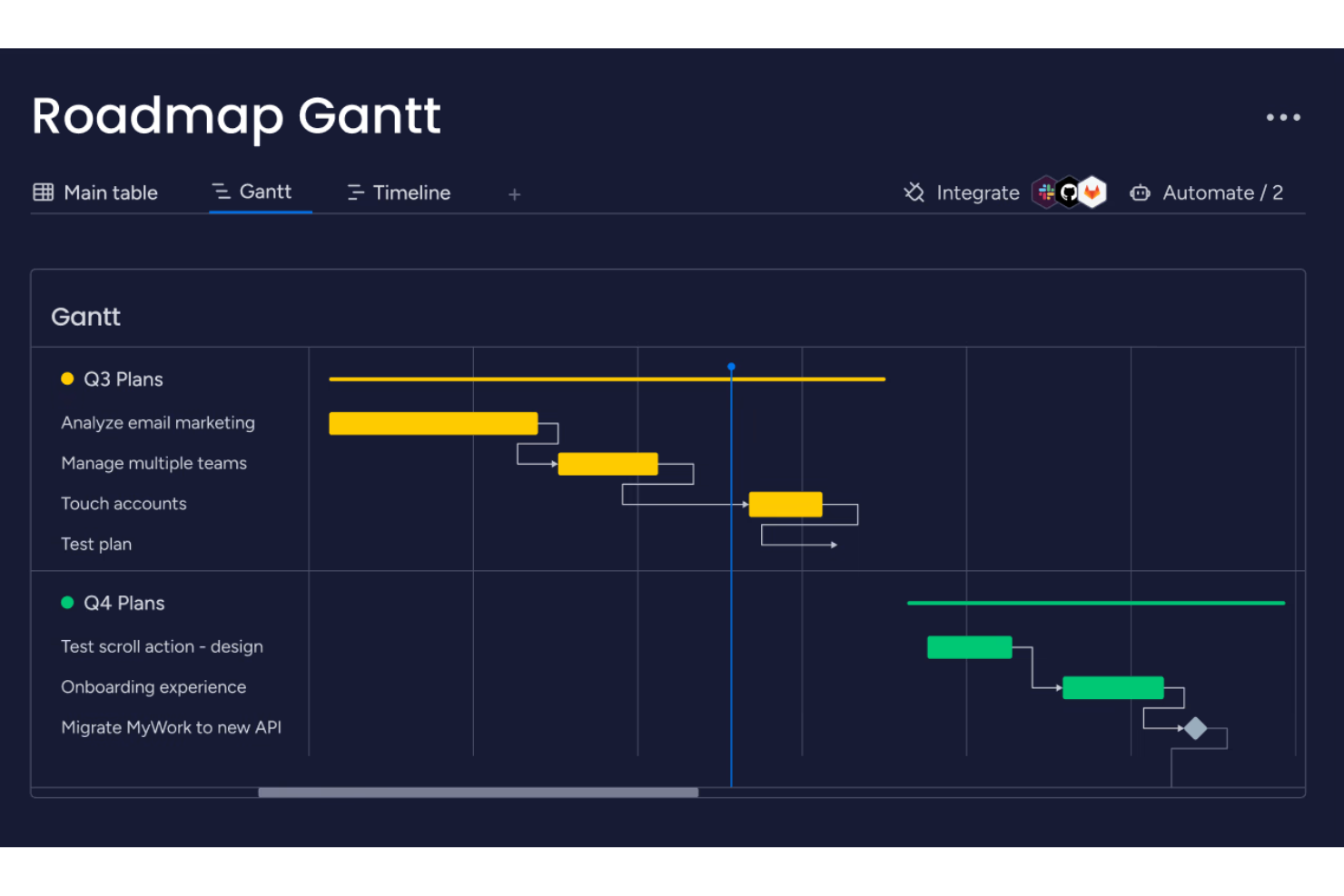Click the Timeline tab icon

(355, 192)
